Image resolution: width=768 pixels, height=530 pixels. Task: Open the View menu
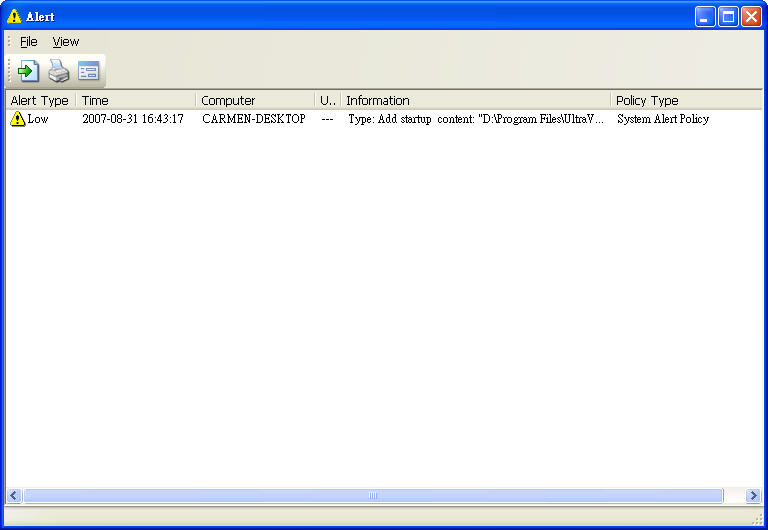pyautogui.click(x=66, y=42)
